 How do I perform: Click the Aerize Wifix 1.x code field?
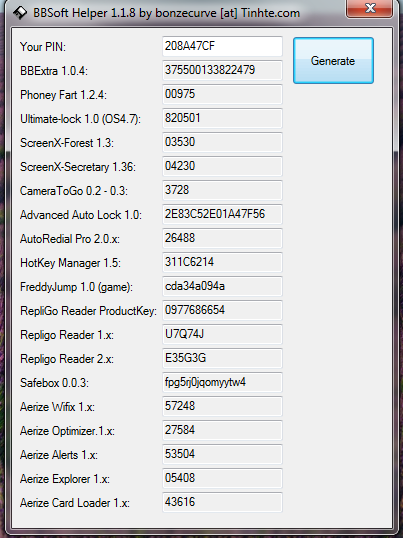coord(222,407)
